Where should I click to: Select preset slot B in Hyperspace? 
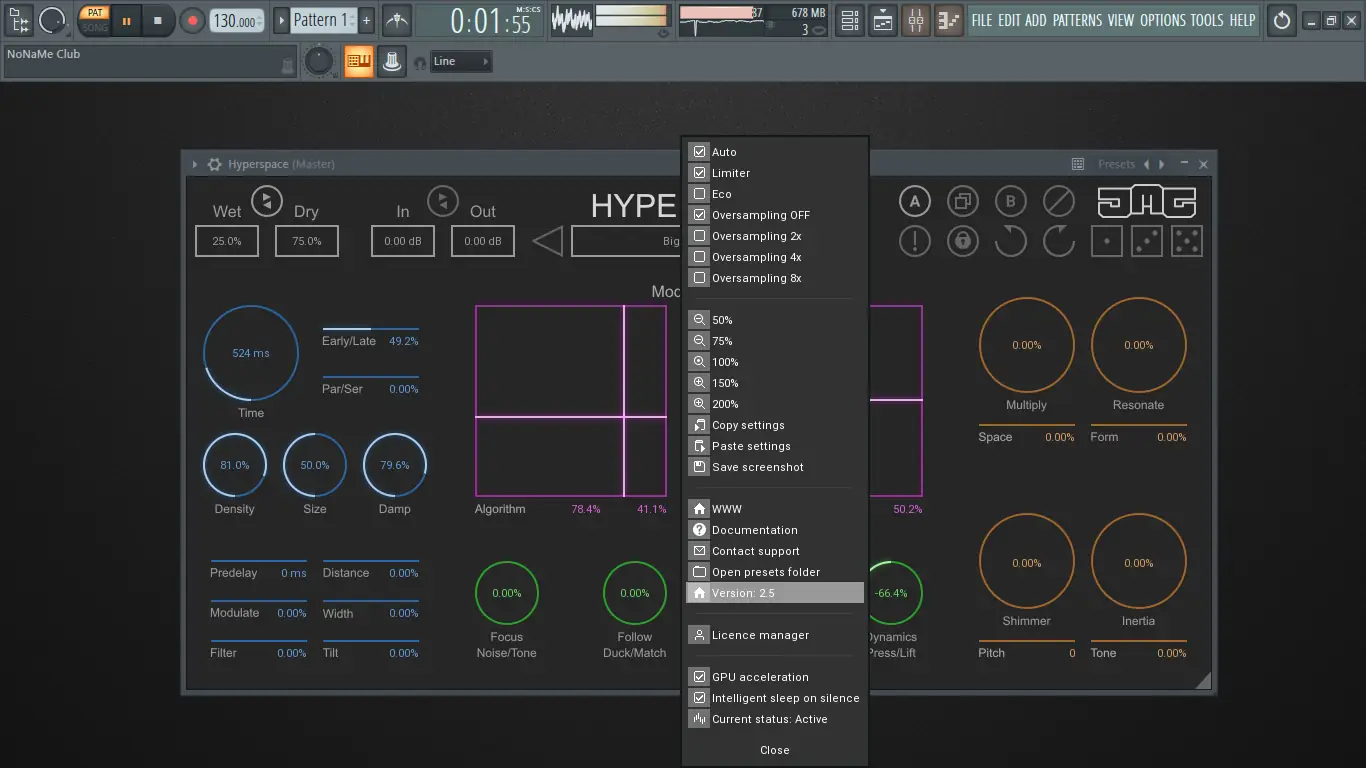1010,202
